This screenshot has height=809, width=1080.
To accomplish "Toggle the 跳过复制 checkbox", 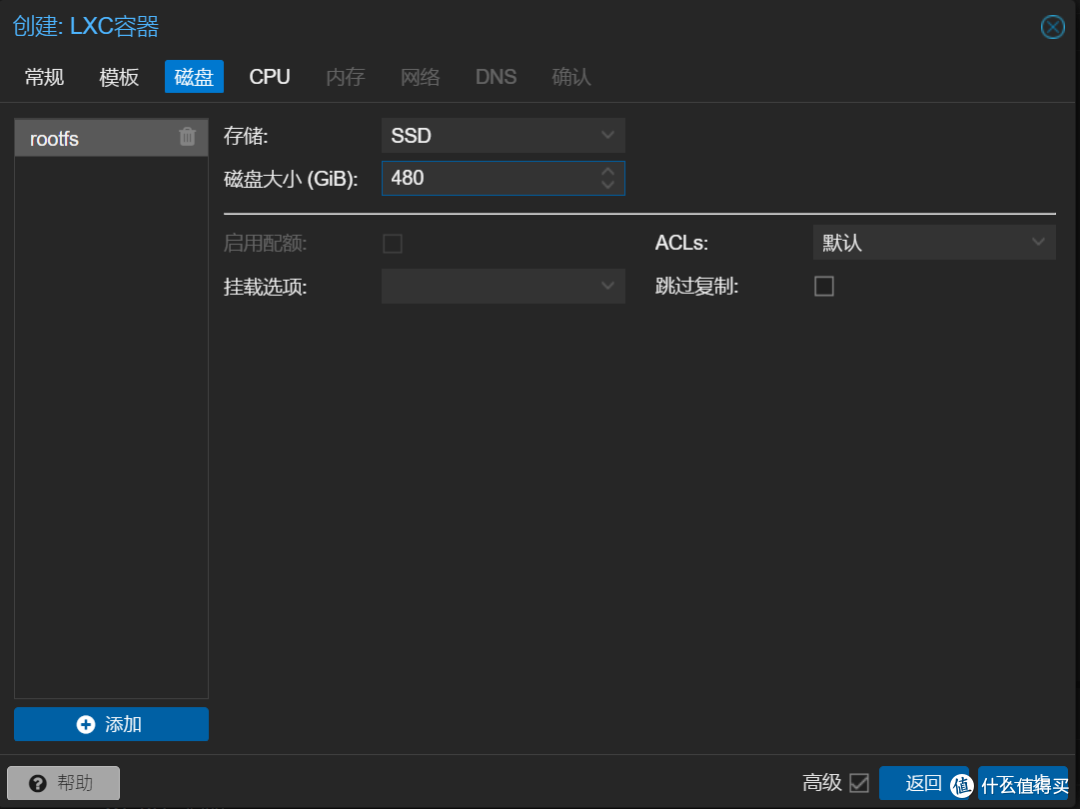I will tap(824, 286).
